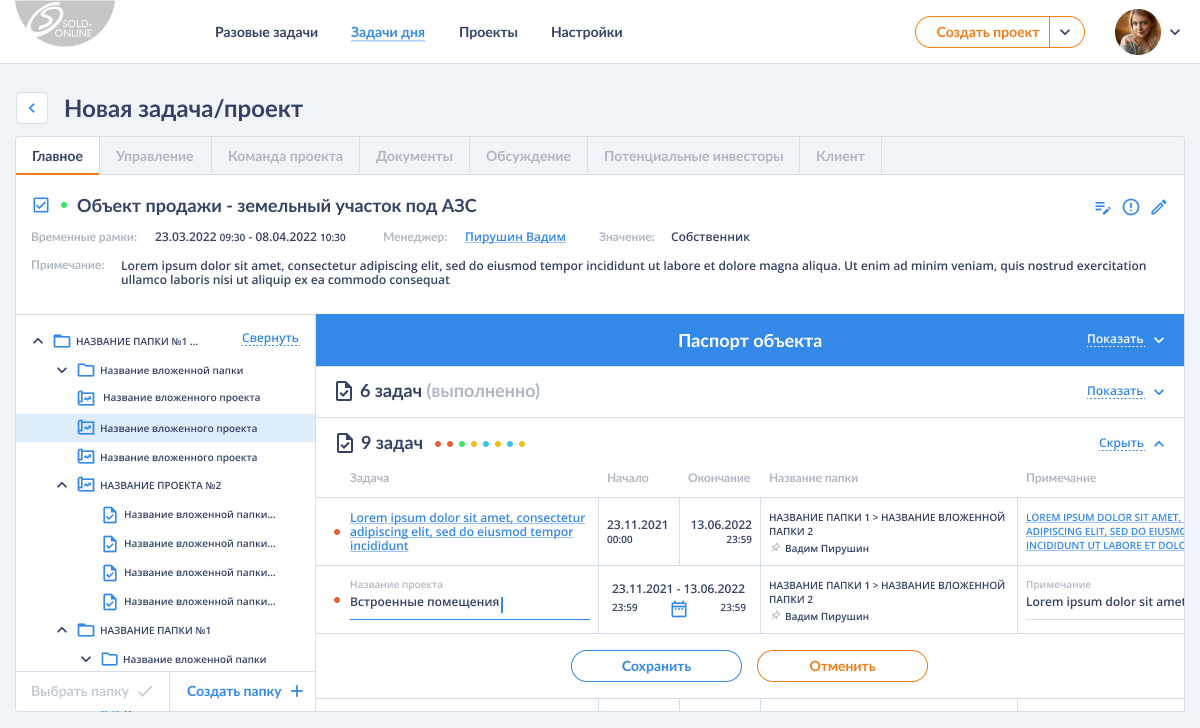Click the pencil edit icon
1200x728 pixels.
(1159, 207)
